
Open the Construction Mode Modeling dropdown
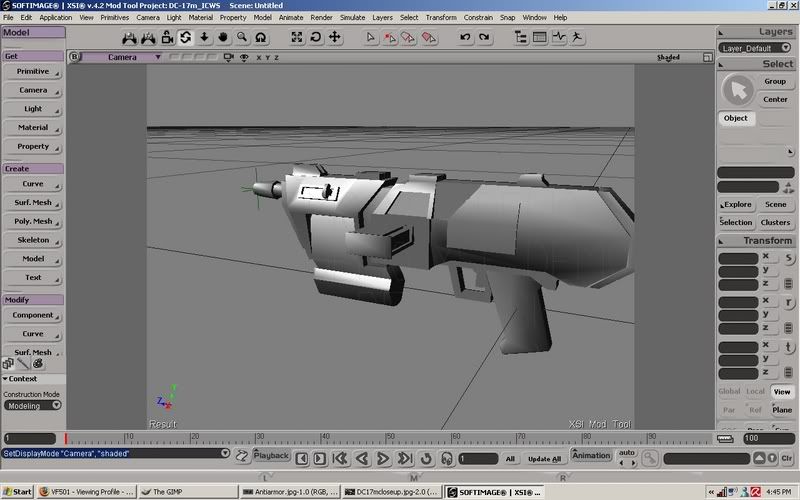click(33, 406)
